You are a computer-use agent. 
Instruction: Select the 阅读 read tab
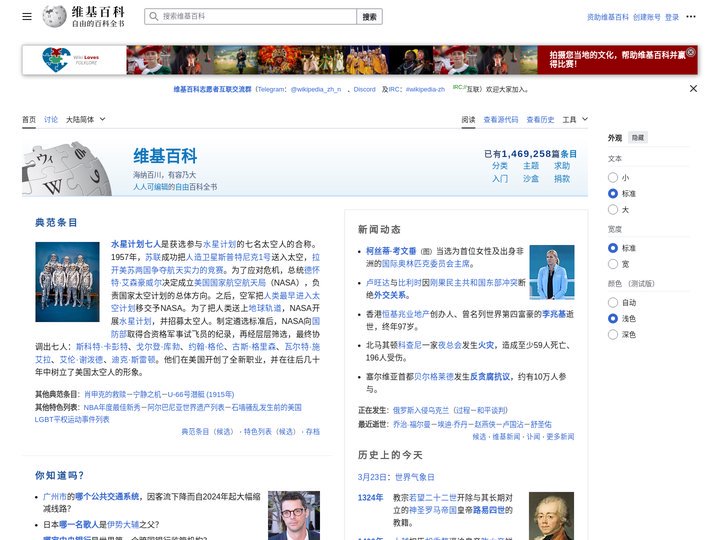pos(468,119)
